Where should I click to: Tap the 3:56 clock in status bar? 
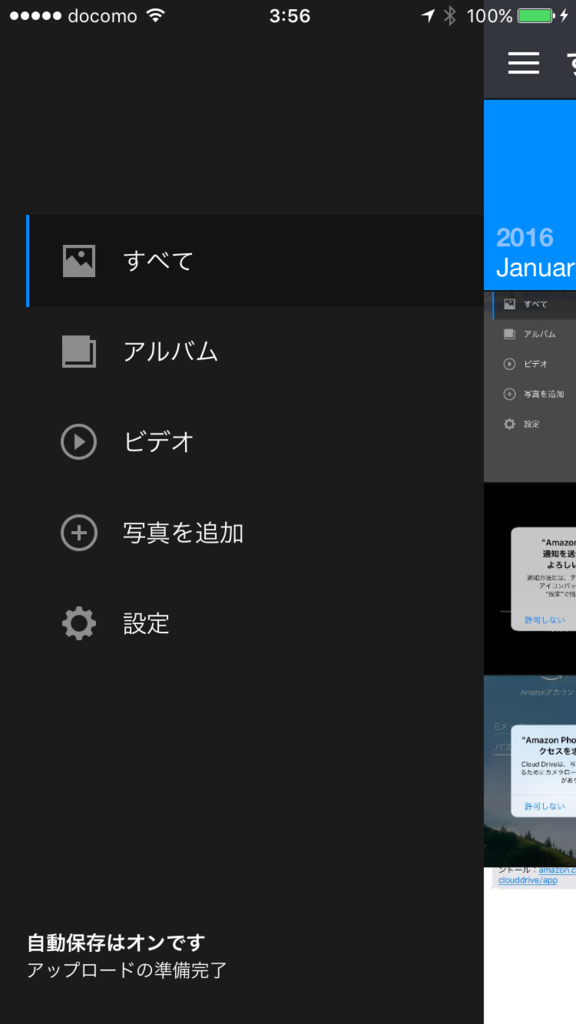[x=289, y=16]
